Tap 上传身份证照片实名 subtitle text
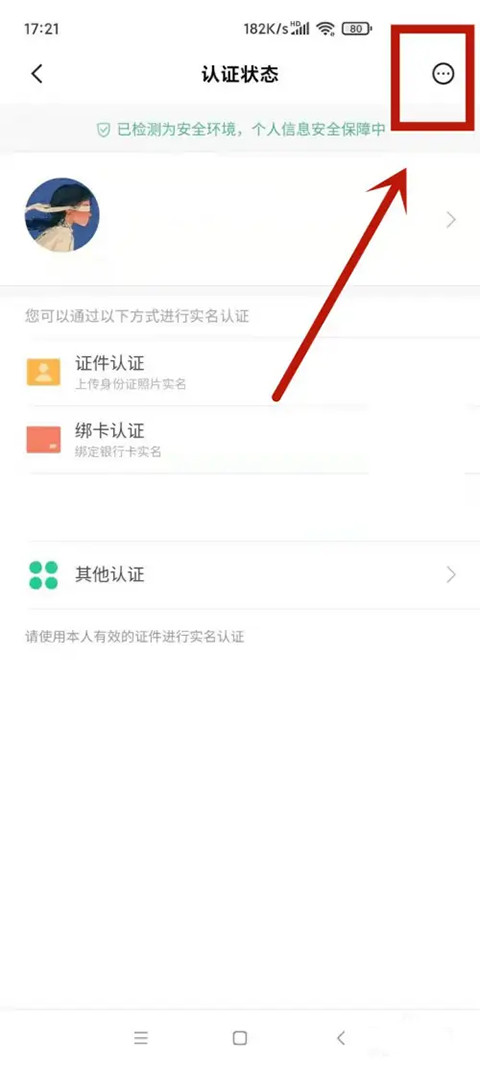 click(130, 384)
